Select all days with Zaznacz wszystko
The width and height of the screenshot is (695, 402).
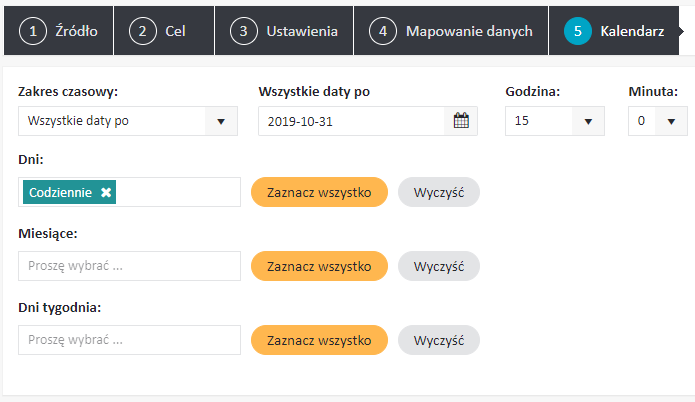(x=319, y=192)
